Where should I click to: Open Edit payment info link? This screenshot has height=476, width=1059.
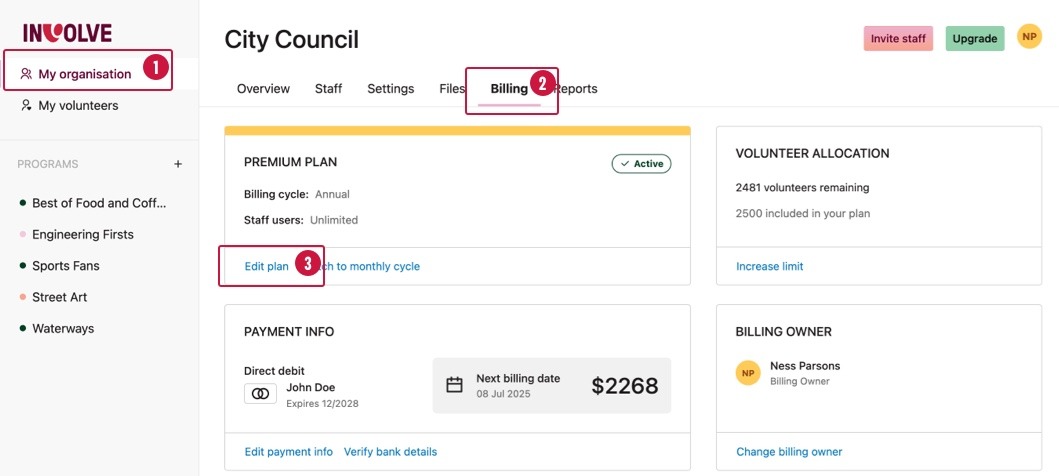click(288, 452)
